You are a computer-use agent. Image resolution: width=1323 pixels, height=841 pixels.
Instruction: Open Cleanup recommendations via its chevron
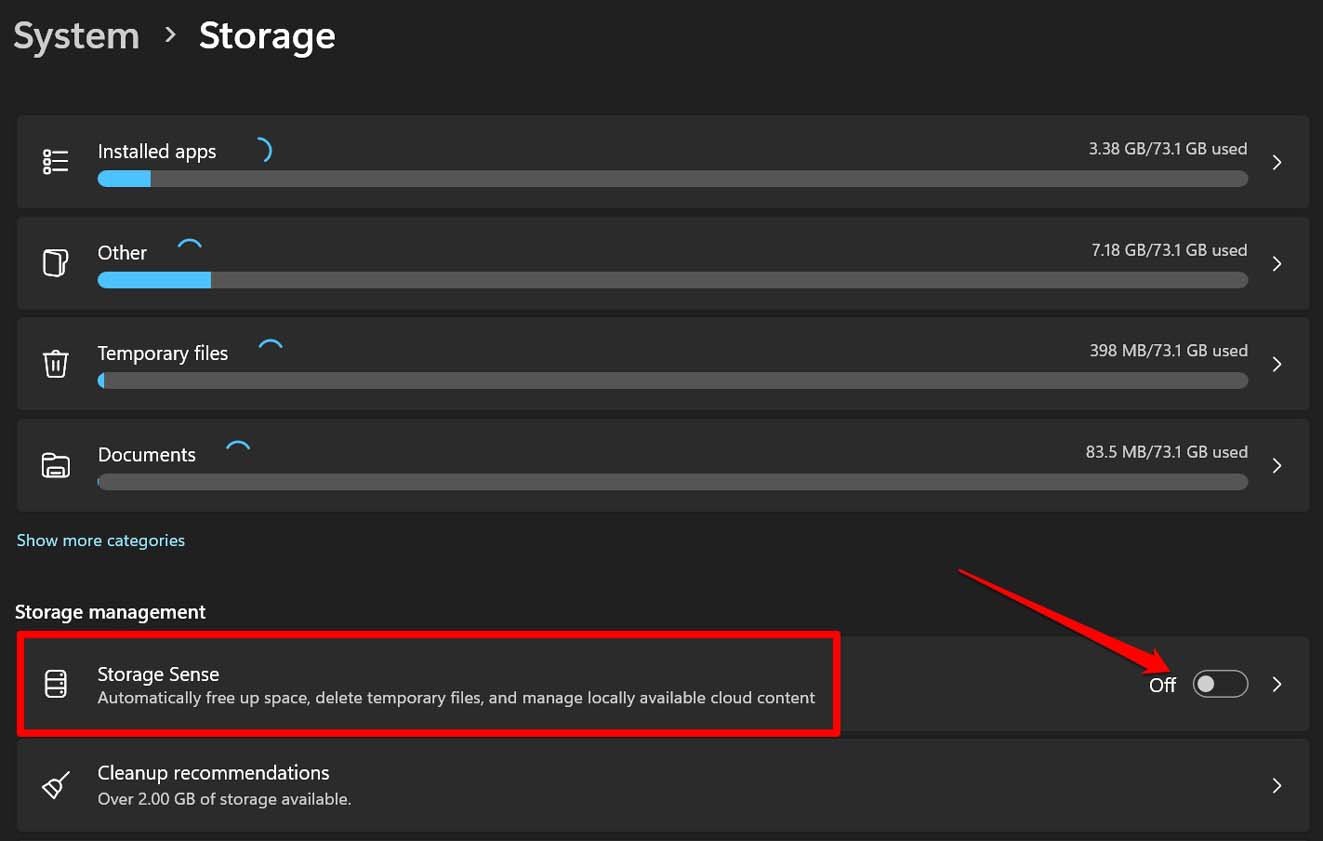pyautogui.click(x=1277, y=785)
